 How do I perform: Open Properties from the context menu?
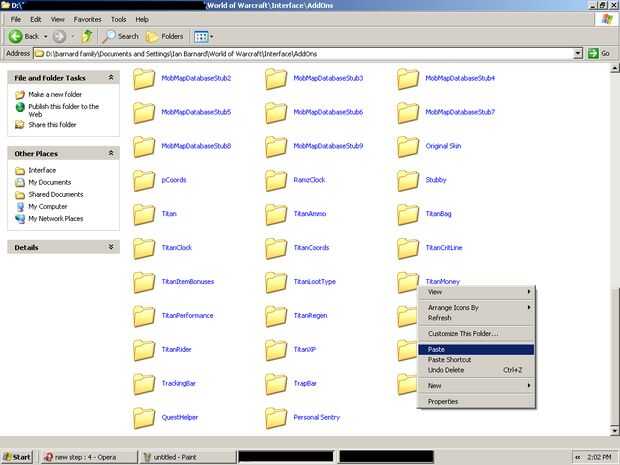click(476, 402)
